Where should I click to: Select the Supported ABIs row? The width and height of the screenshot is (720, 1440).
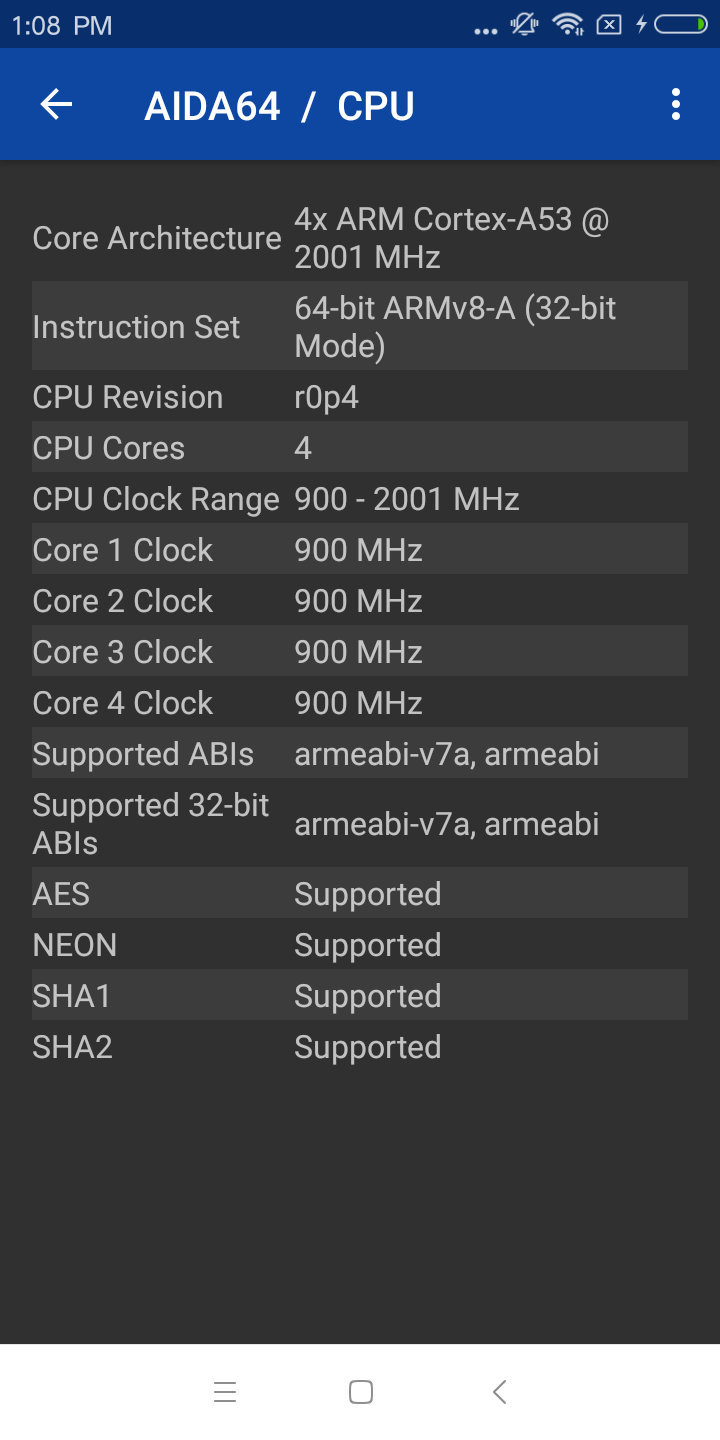(x=360, y=754)
